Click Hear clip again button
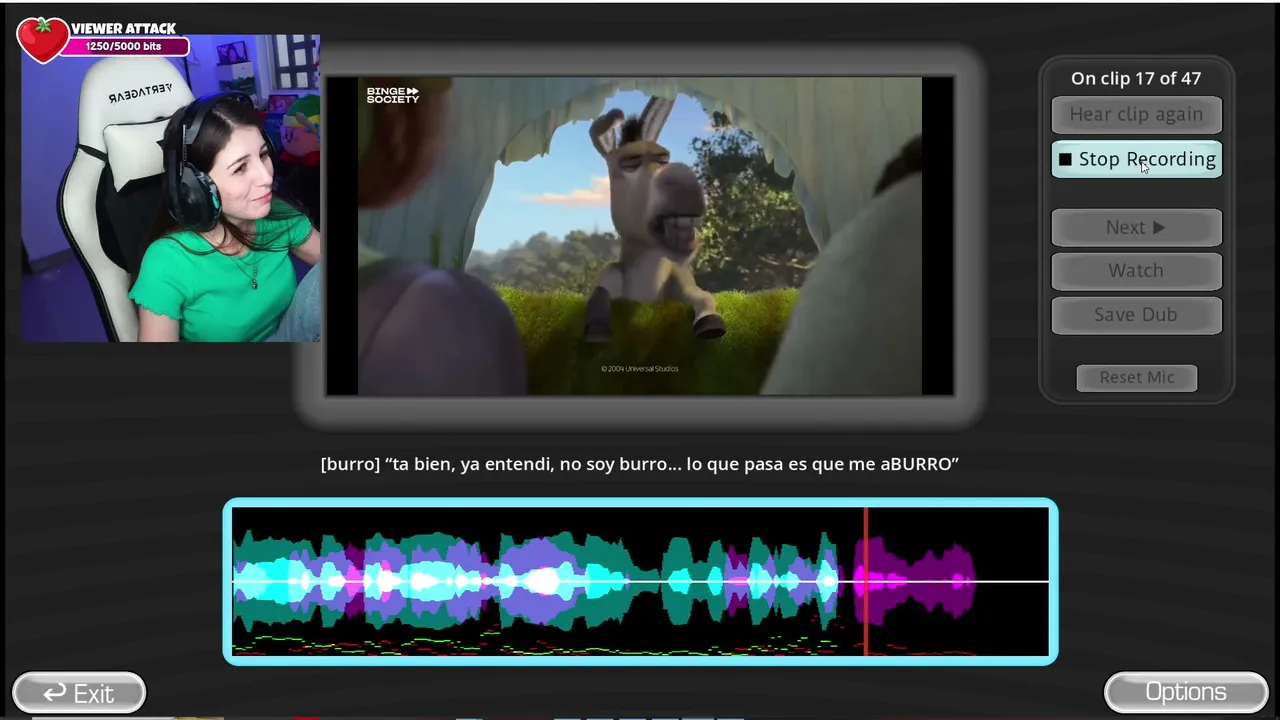The image size is (1280, 720). click(1136, 114)
